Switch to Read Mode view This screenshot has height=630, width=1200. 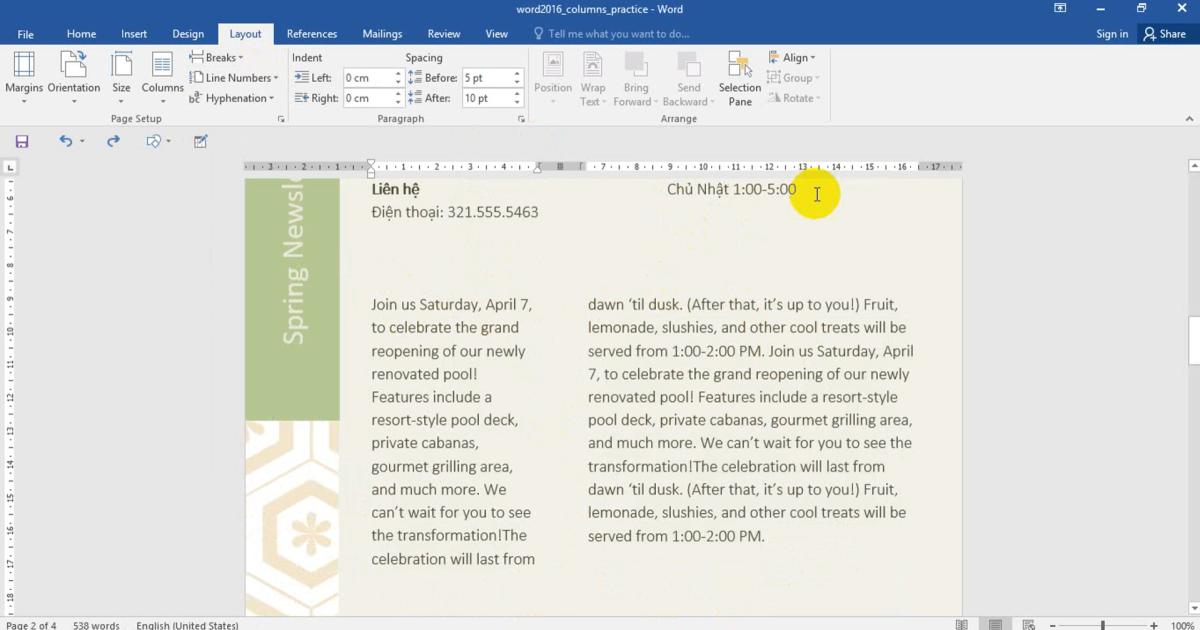(961, 625)
